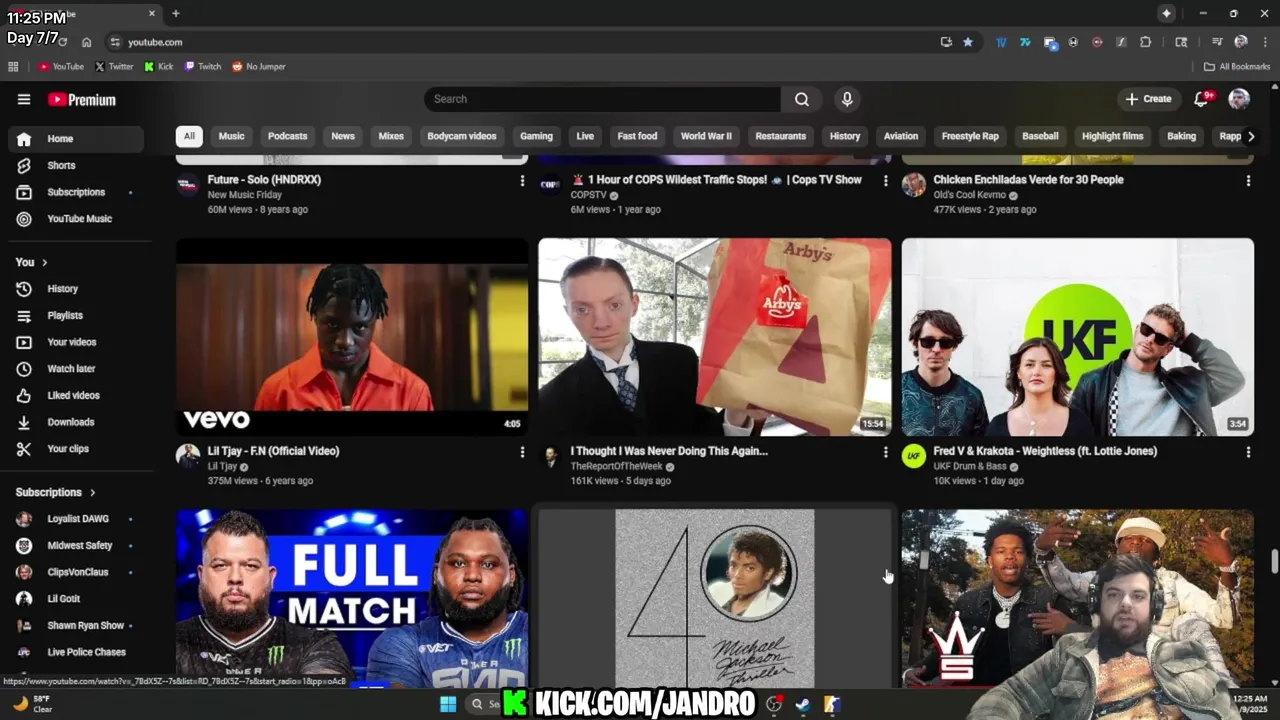Select the Music filter chip
The height and width of the screenshot is (720, 1280).
pyautogui.click(x=231, y=136)
